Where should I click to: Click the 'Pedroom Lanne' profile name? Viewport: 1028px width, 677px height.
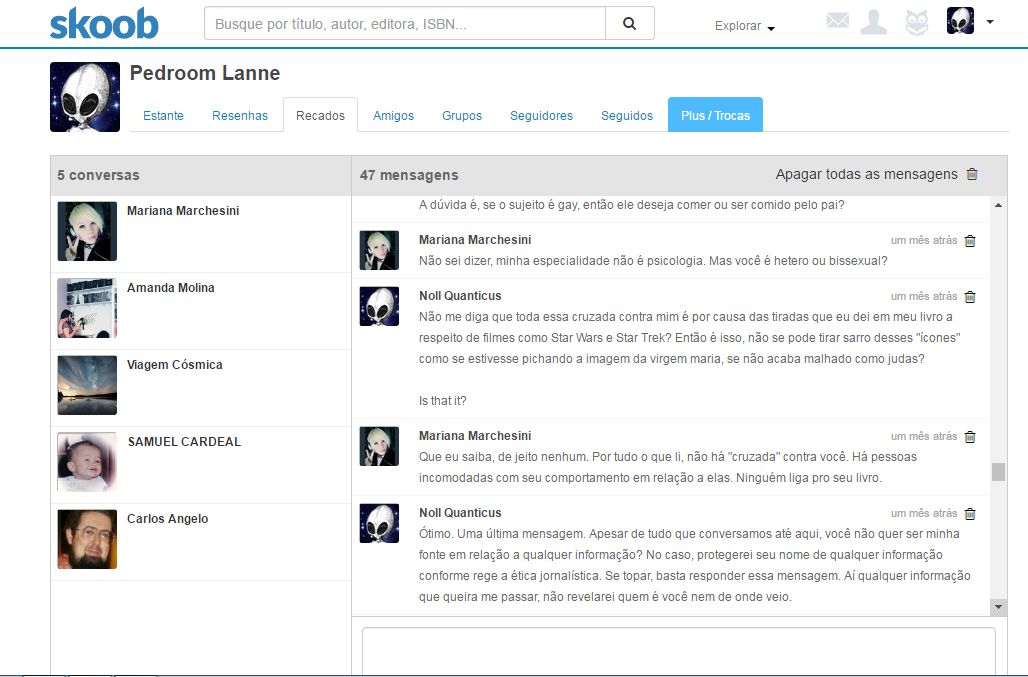click(205, 73)
